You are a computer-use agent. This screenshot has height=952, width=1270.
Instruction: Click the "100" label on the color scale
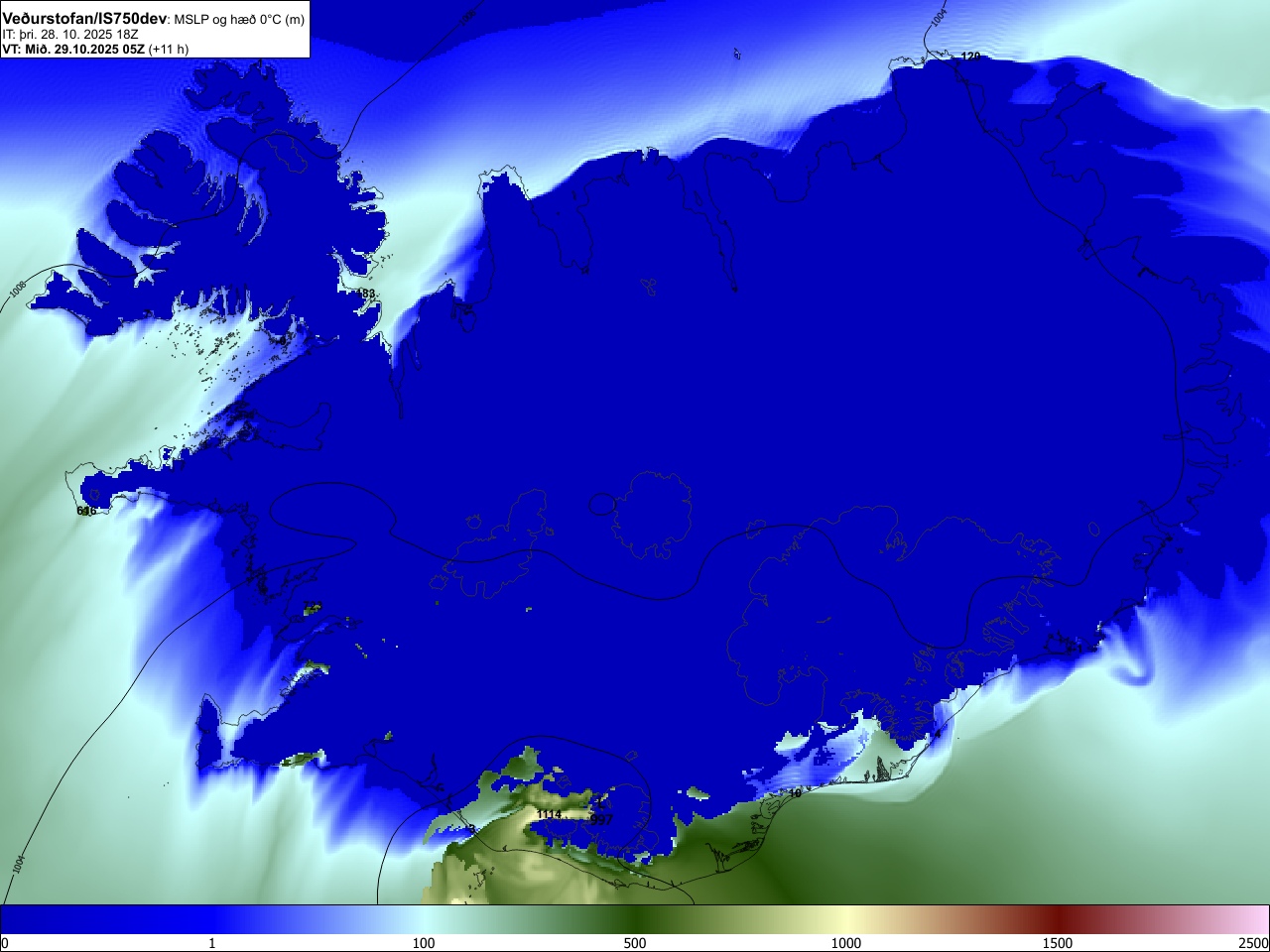(x=424, y=943)
